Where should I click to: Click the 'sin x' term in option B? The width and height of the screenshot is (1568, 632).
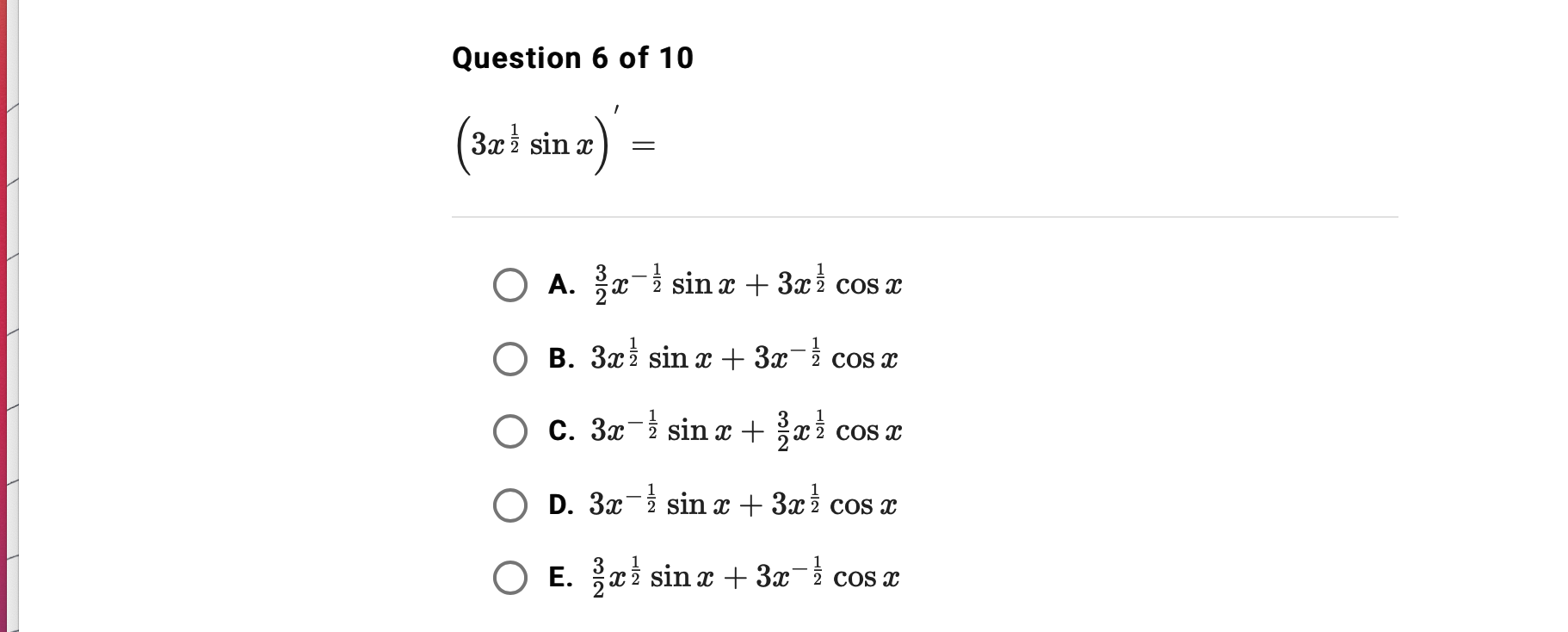(x=680, y=360)
